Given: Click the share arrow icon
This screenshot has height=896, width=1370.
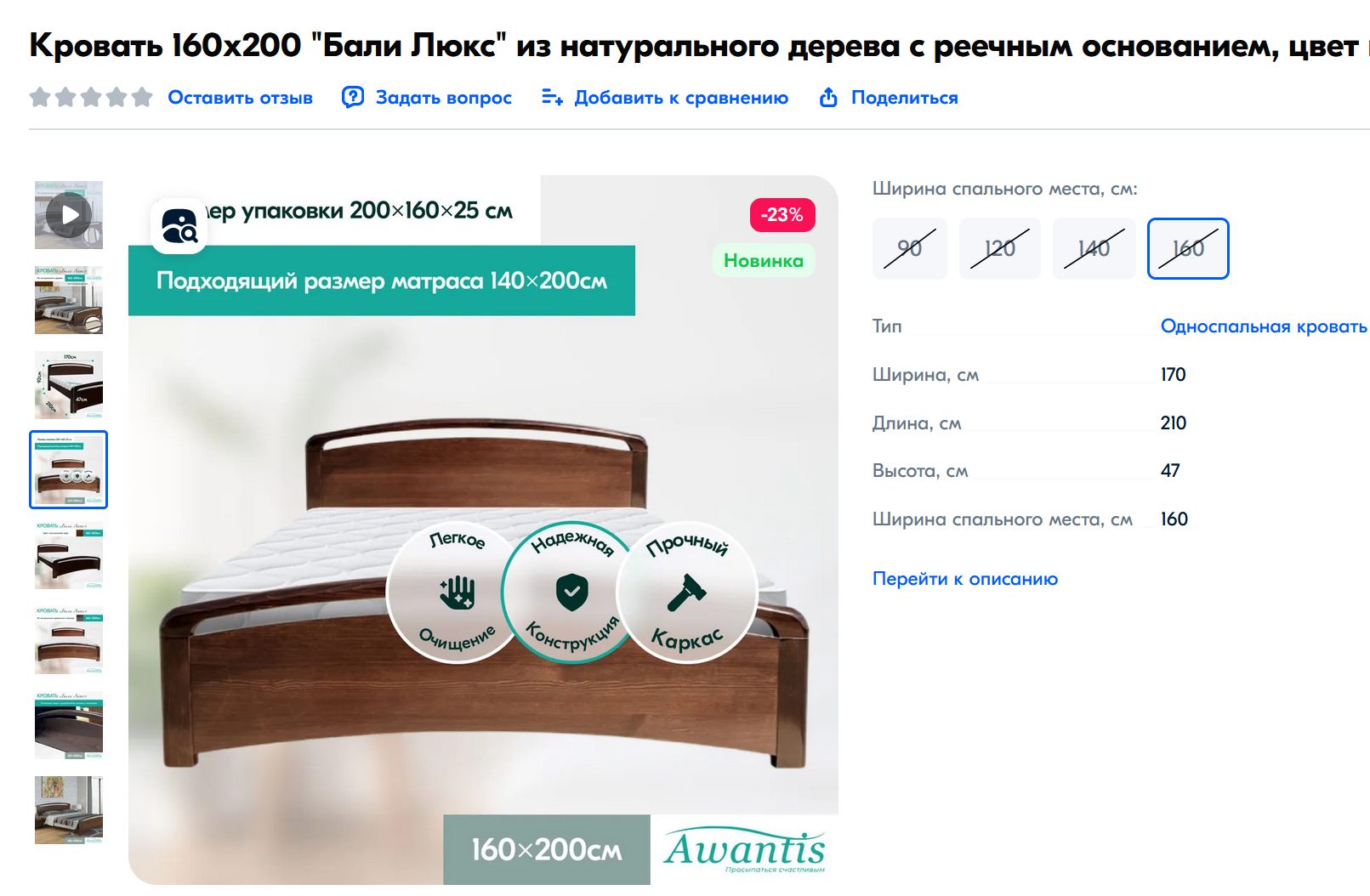Looking at the screenshot, I should click(x=828, y=98).
